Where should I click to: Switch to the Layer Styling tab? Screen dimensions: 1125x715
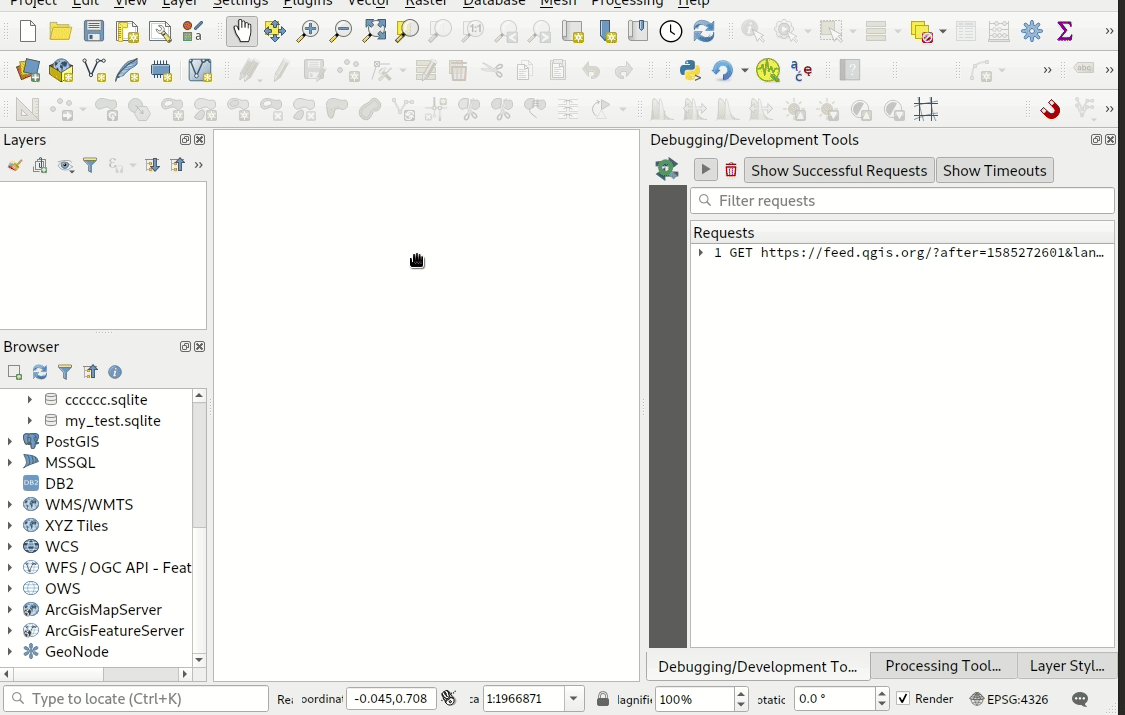1066,665
